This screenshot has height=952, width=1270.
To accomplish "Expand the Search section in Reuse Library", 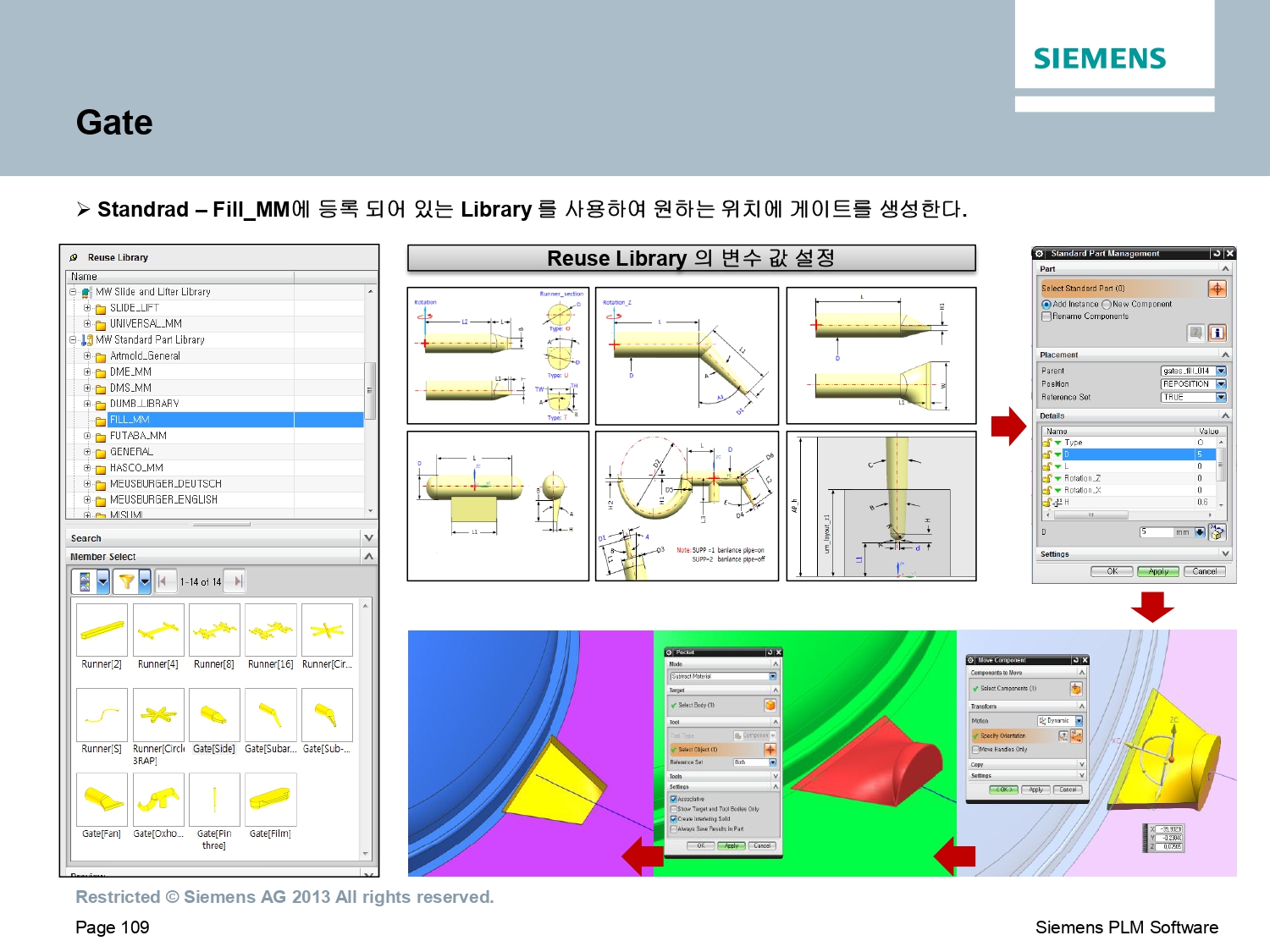I will click(x=368, y=538).
